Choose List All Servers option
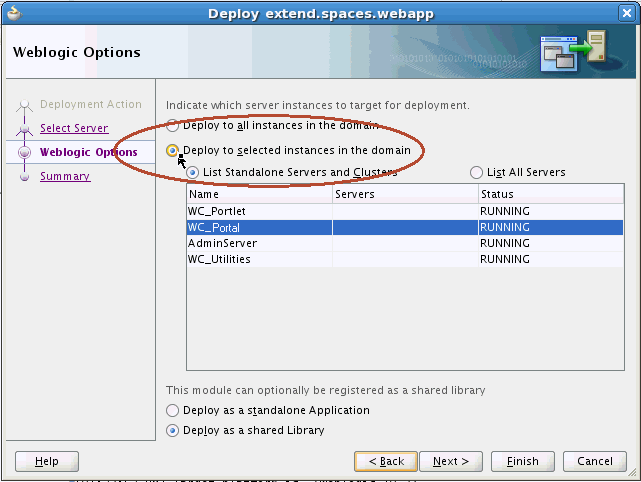This screenshot has height=482, width=641. click(x=476, y=172)
